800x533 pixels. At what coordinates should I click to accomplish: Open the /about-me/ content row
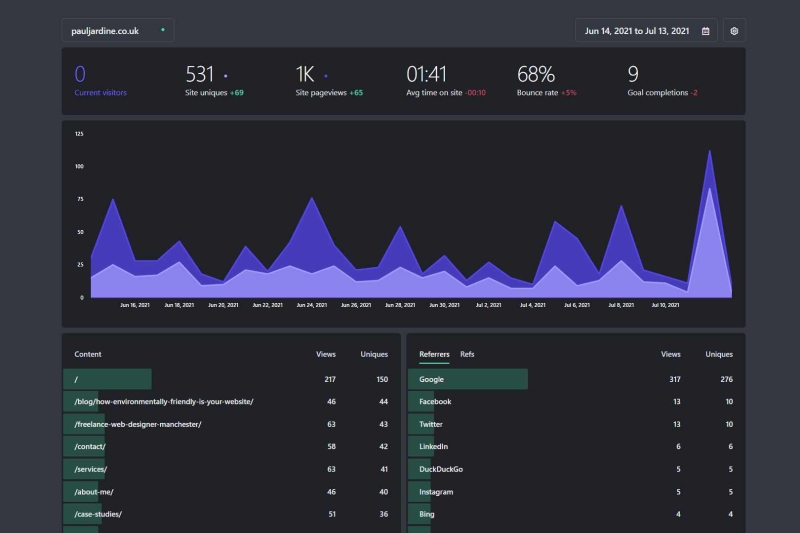pos(231,492)
